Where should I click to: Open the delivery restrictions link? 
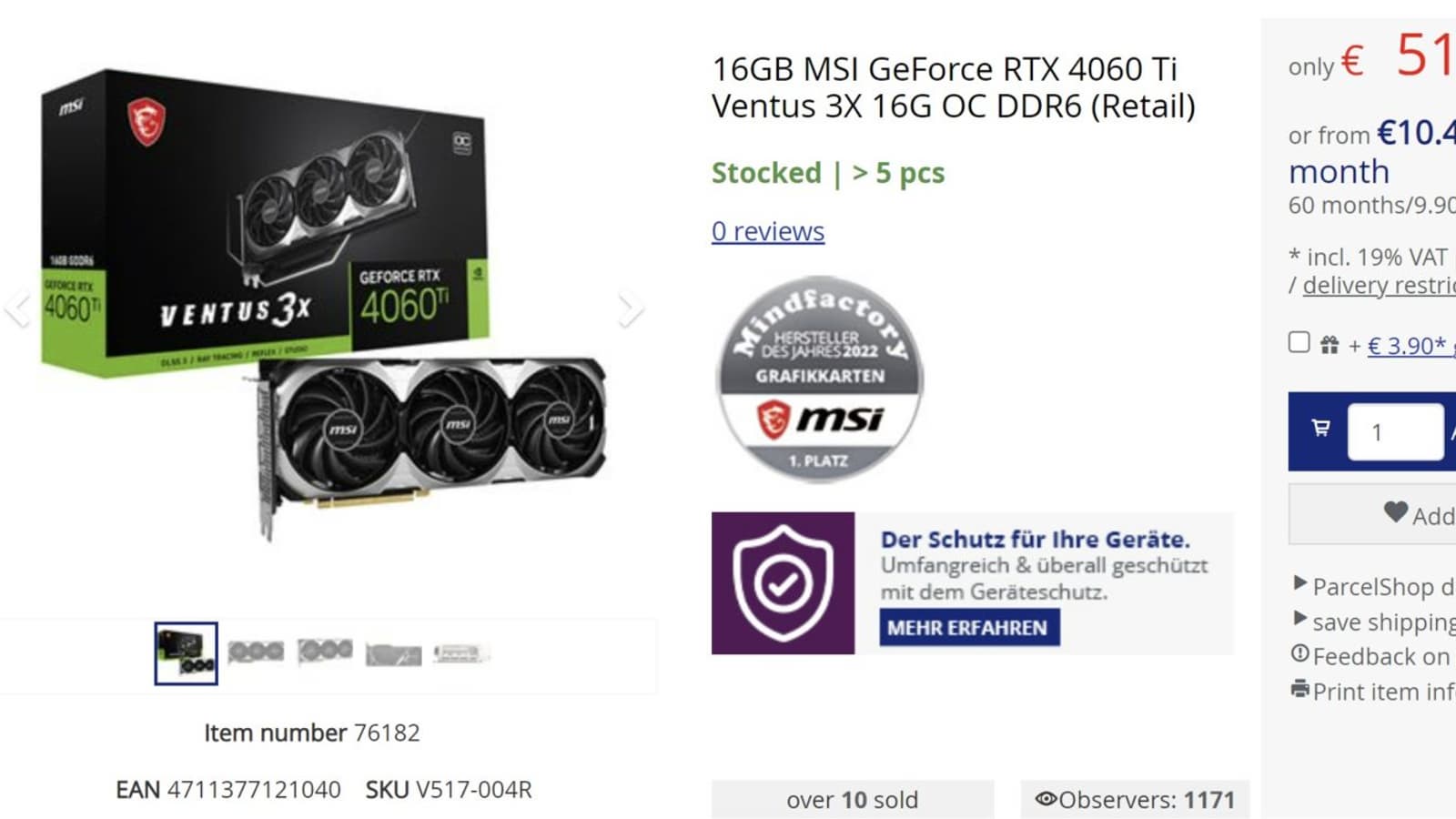coord(1379,286)
